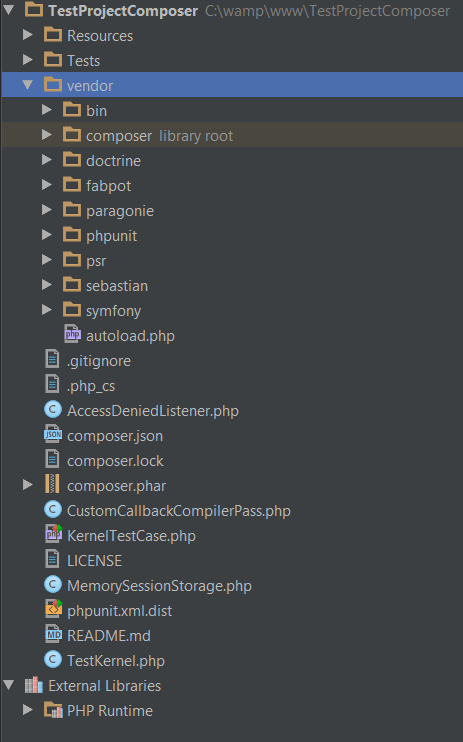Image resolution: width=463 pixels, height=742 pixels.
Task: Click the PHP Runtime library folder icon
Action: (53, 710)
